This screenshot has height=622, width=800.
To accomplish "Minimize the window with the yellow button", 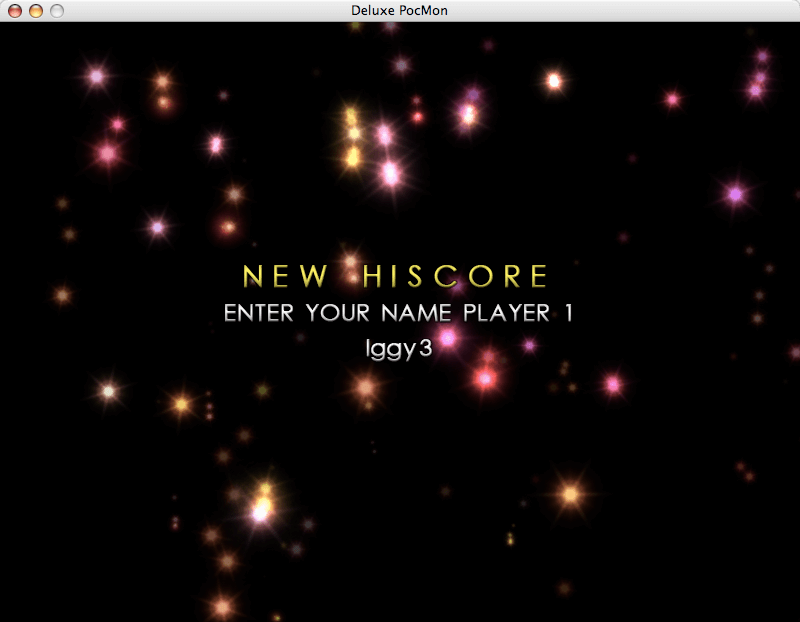I will 36,11.
